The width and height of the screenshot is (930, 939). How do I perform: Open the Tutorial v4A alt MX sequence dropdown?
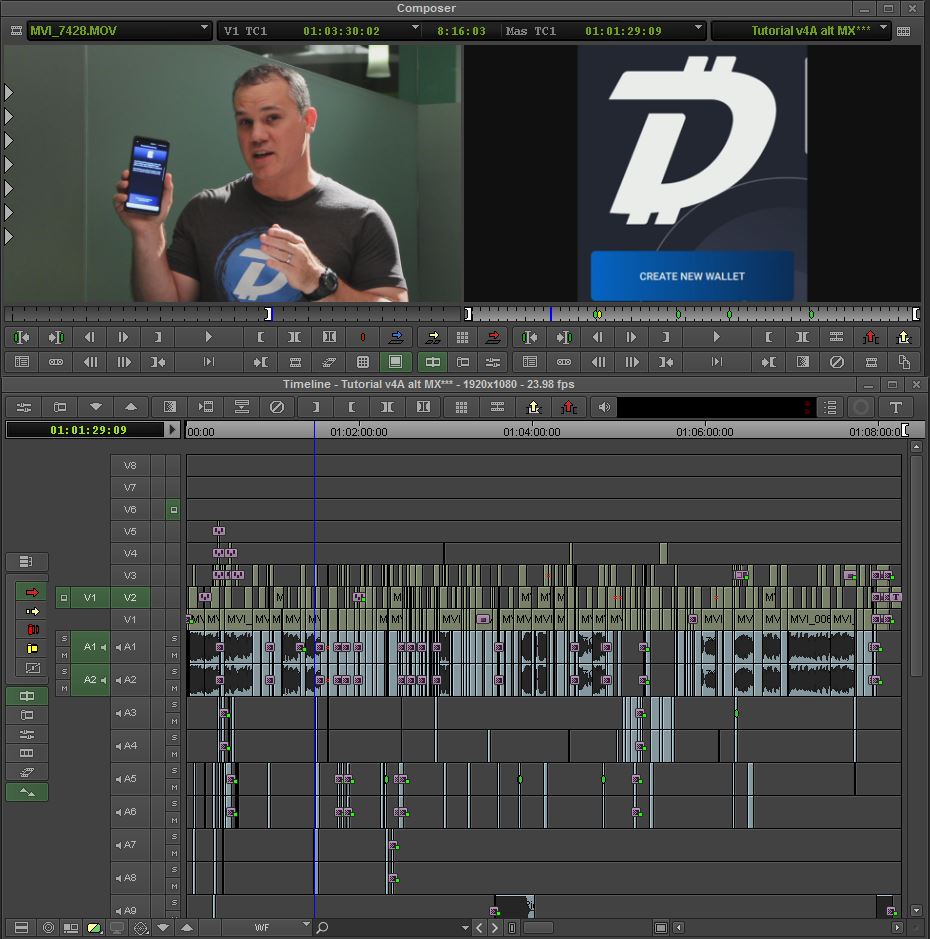pyautogui.click(x=883, y=28)
